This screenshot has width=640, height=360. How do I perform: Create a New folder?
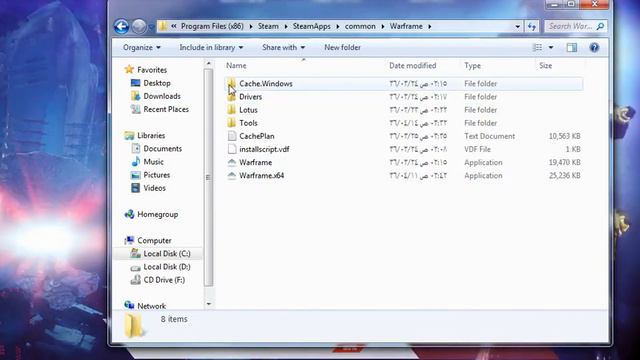click(x=342, y=47)
